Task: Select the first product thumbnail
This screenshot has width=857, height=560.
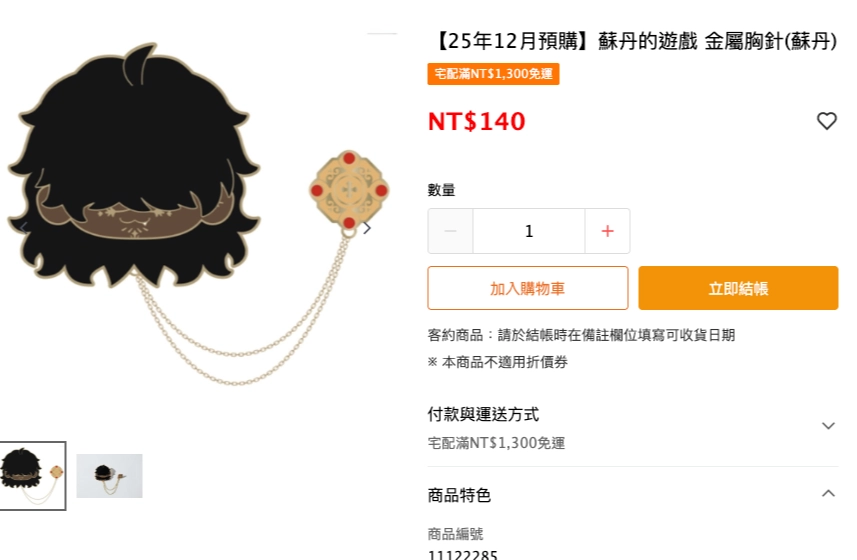Action: 33,476
